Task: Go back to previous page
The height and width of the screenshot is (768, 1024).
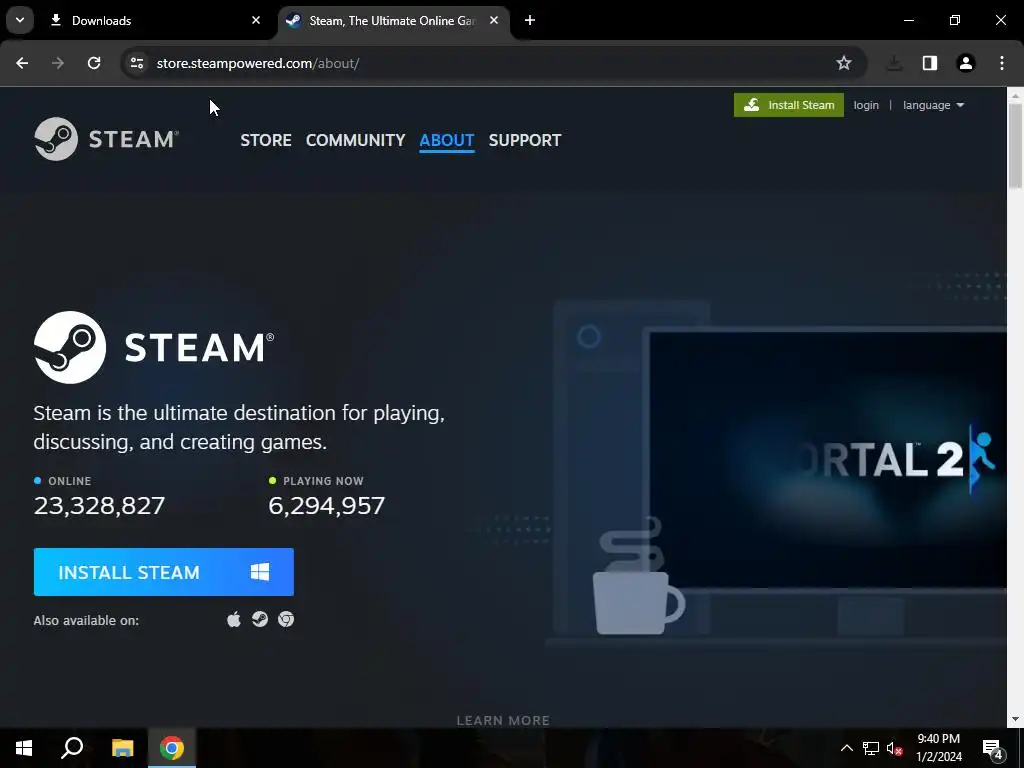Action: click(x=22, y=63)
